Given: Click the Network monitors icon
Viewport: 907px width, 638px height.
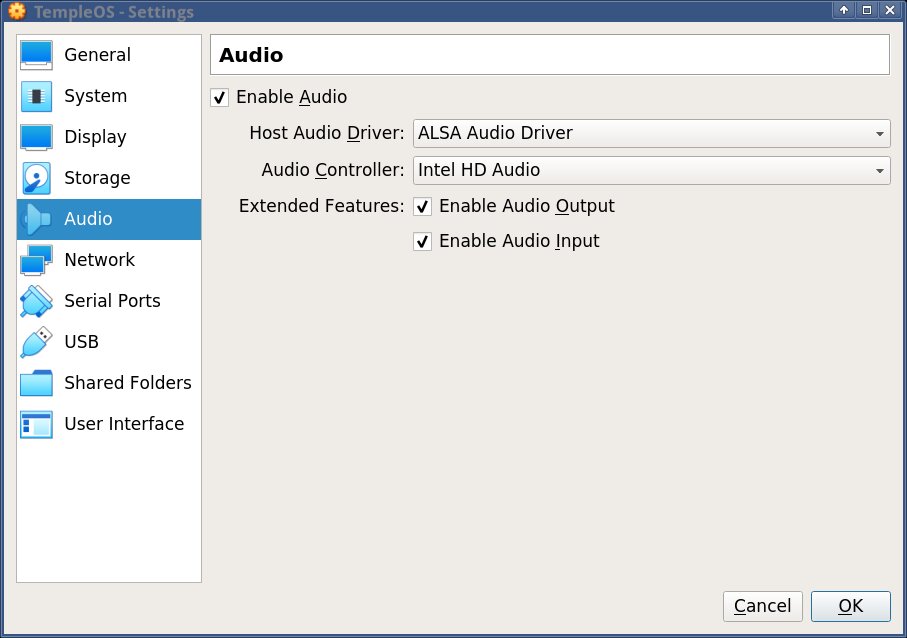Looking at the screenshot, I should click(36, 260).
